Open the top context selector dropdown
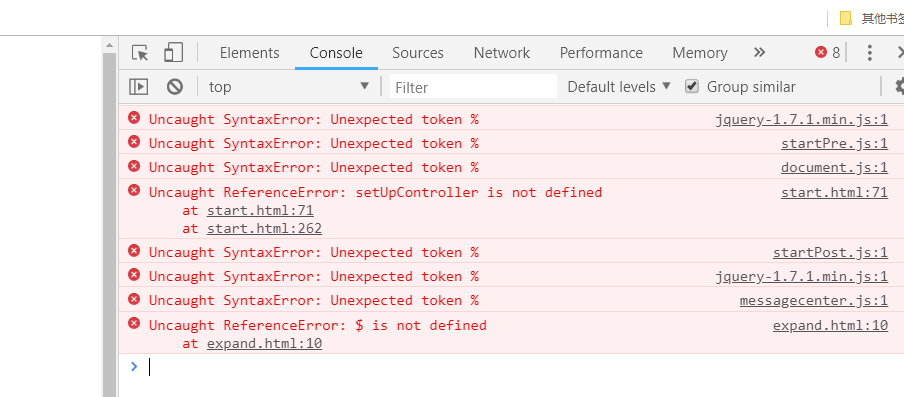 point(289,87)
